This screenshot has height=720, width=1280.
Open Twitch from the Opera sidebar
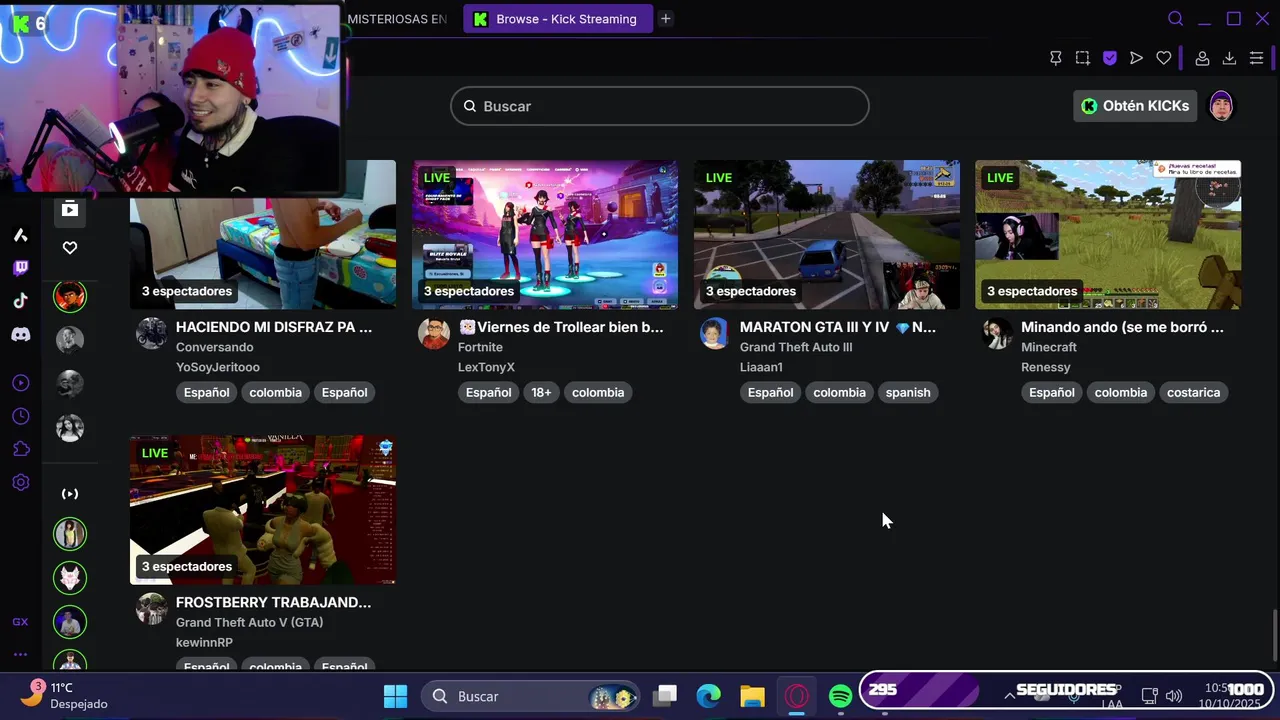(20, 268)
